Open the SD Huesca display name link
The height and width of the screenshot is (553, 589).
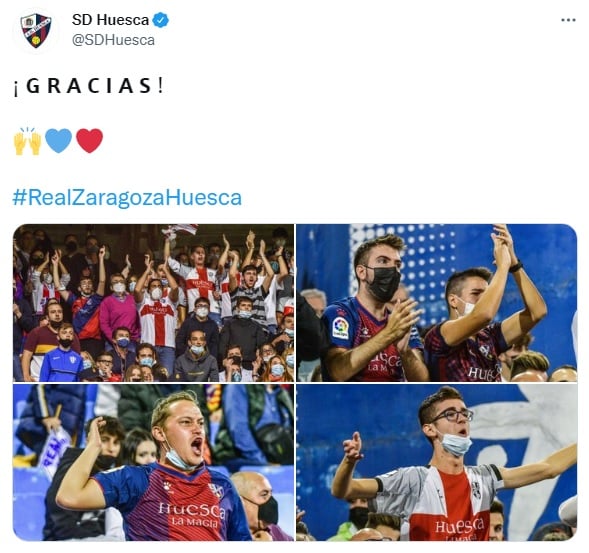point(110,20)
